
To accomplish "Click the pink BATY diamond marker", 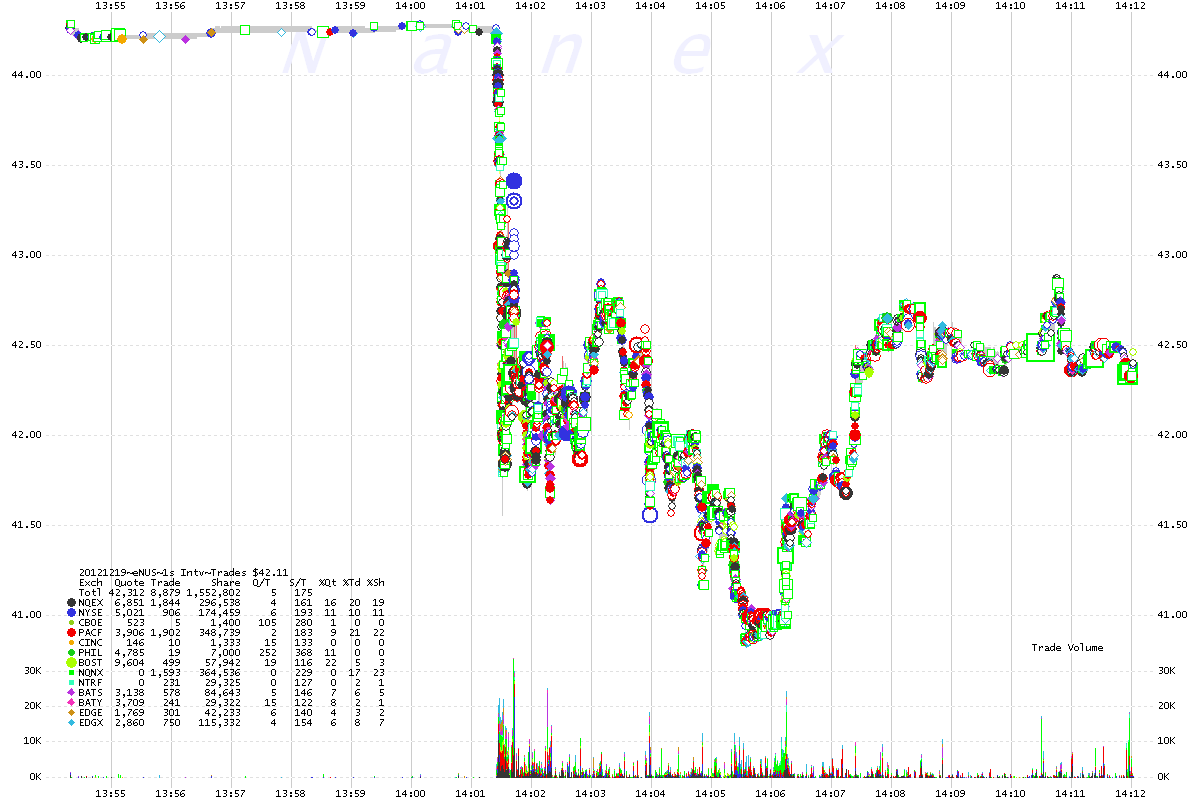I will (70, 702).
